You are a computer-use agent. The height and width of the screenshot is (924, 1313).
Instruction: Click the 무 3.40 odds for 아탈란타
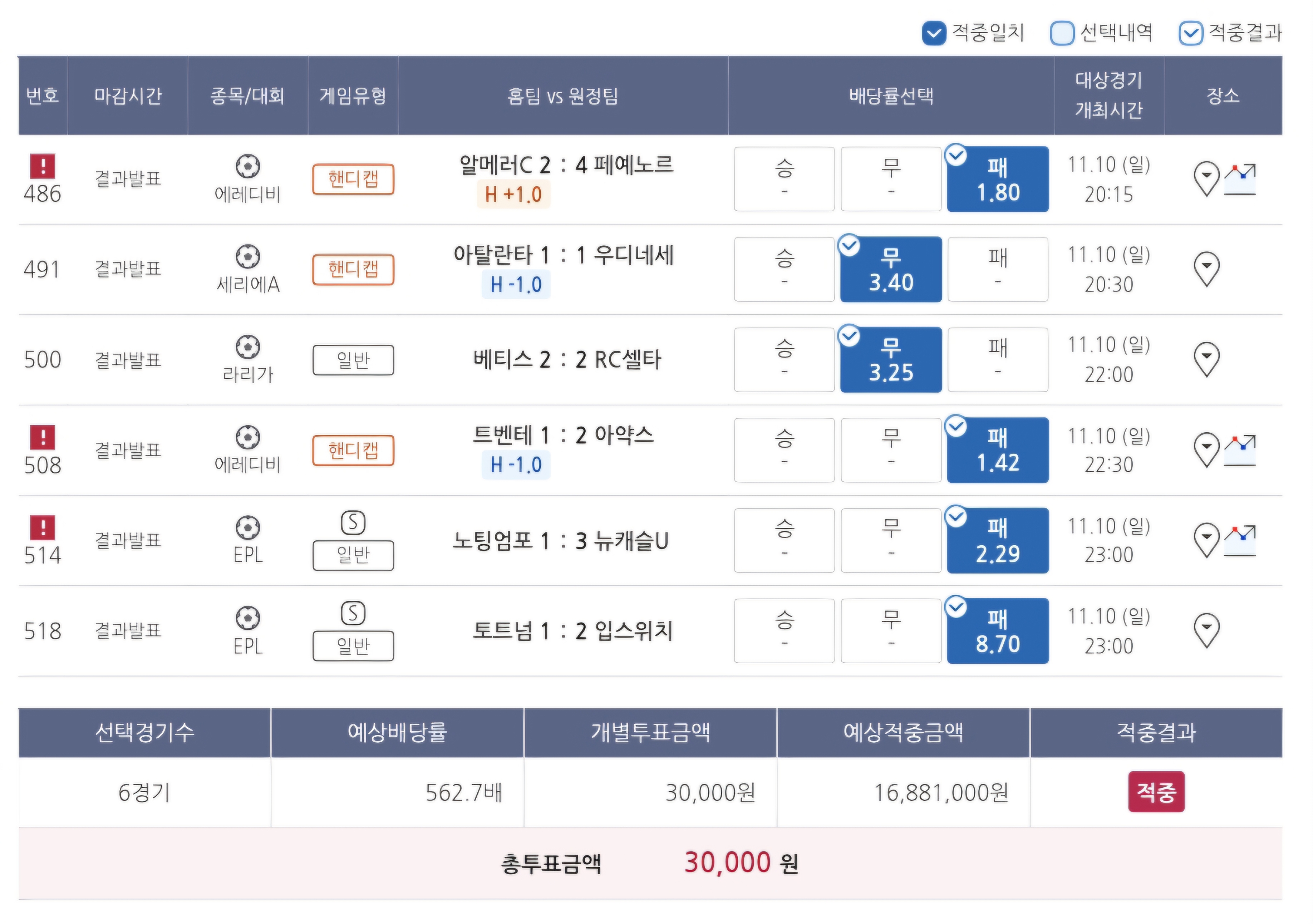890,269
